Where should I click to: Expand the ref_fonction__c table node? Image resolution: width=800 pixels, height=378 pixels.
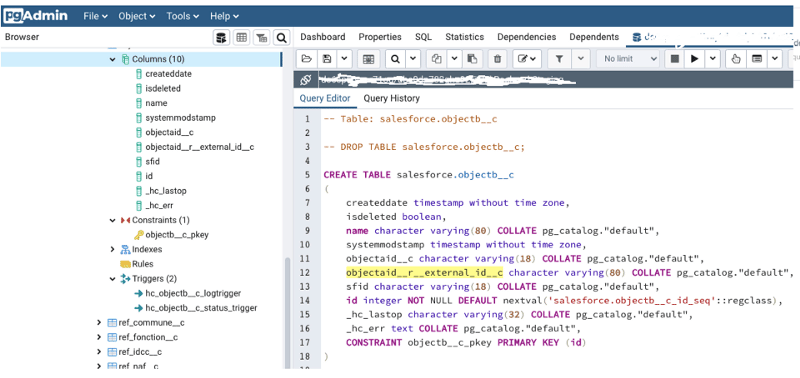99,337
